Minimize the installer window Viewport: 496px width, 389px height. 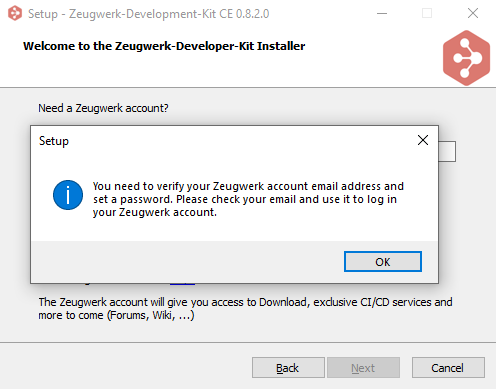pyautogui.click(x=382, y=14)
